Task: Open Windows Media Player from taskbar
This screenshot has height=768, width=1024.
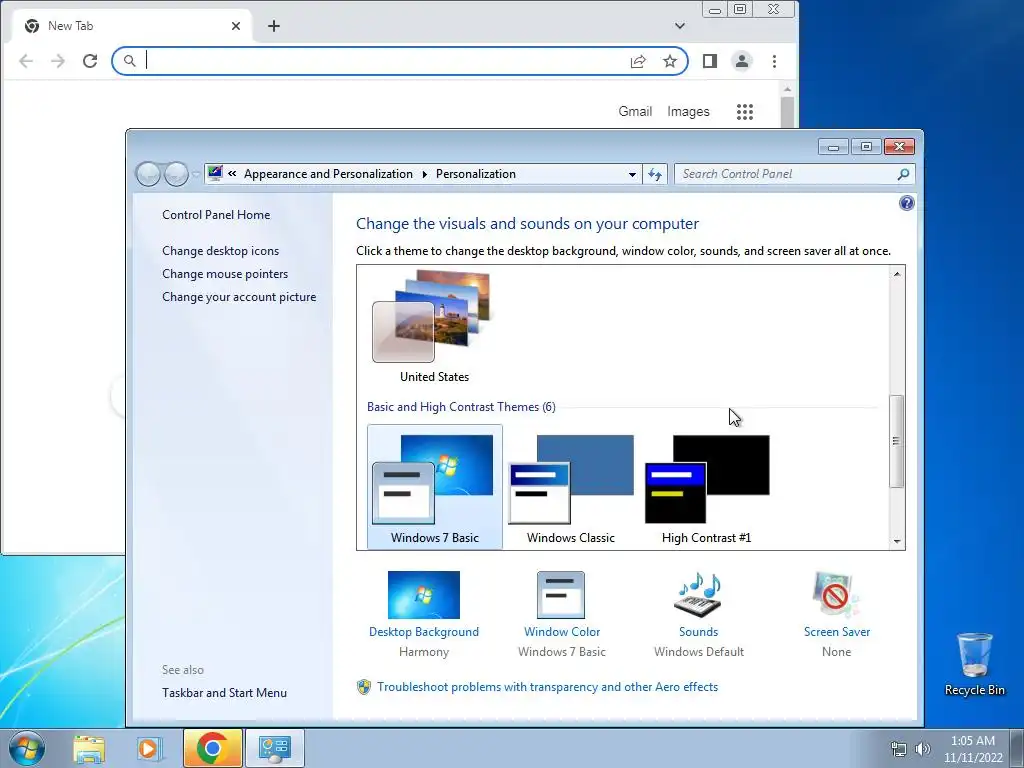Action: tap(149, 748)
